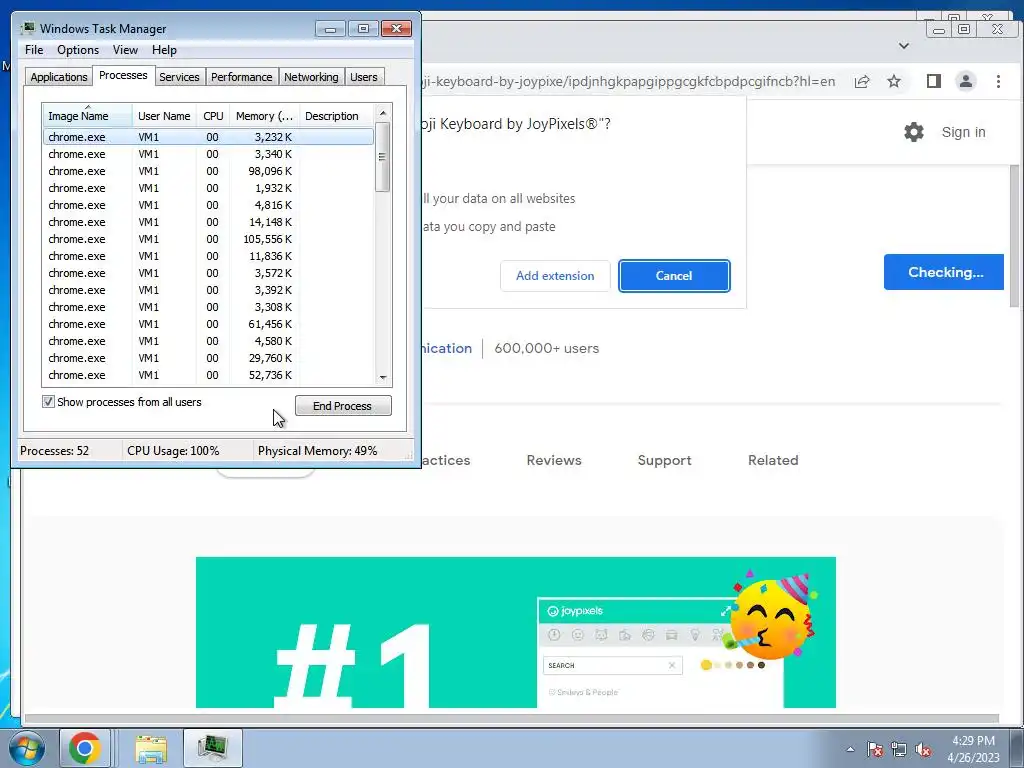Click the Checking... button
Viewport: 1024px width, 768px height.
[944, 272]
